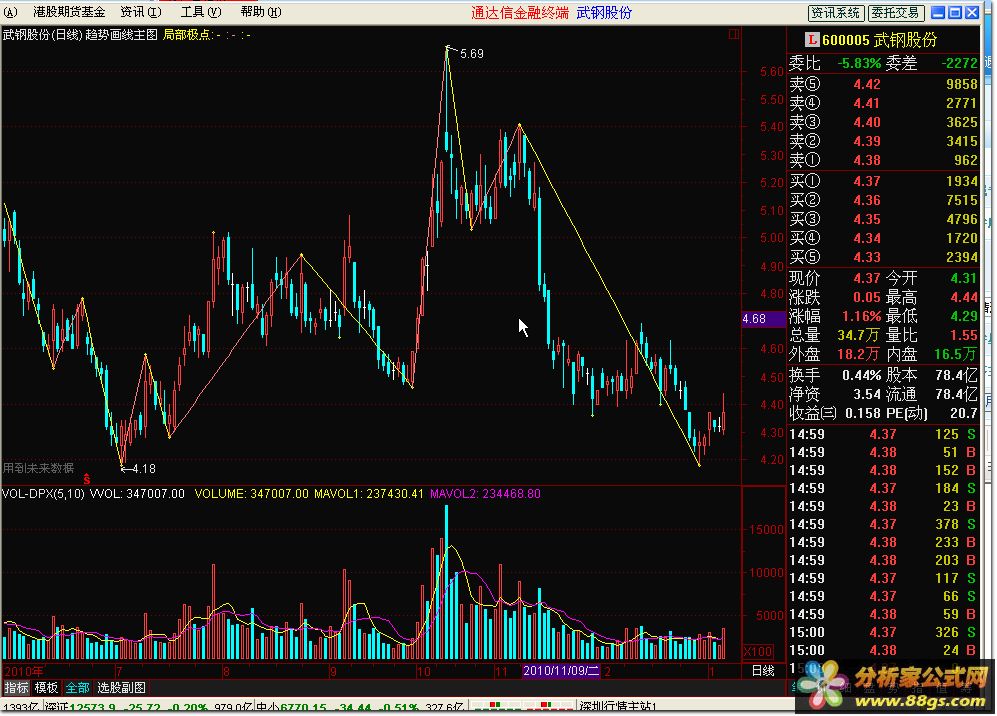The width and height of the screenshot is (997, 716).
Task: Click the 委托交易 button
Action: [895, 13]
